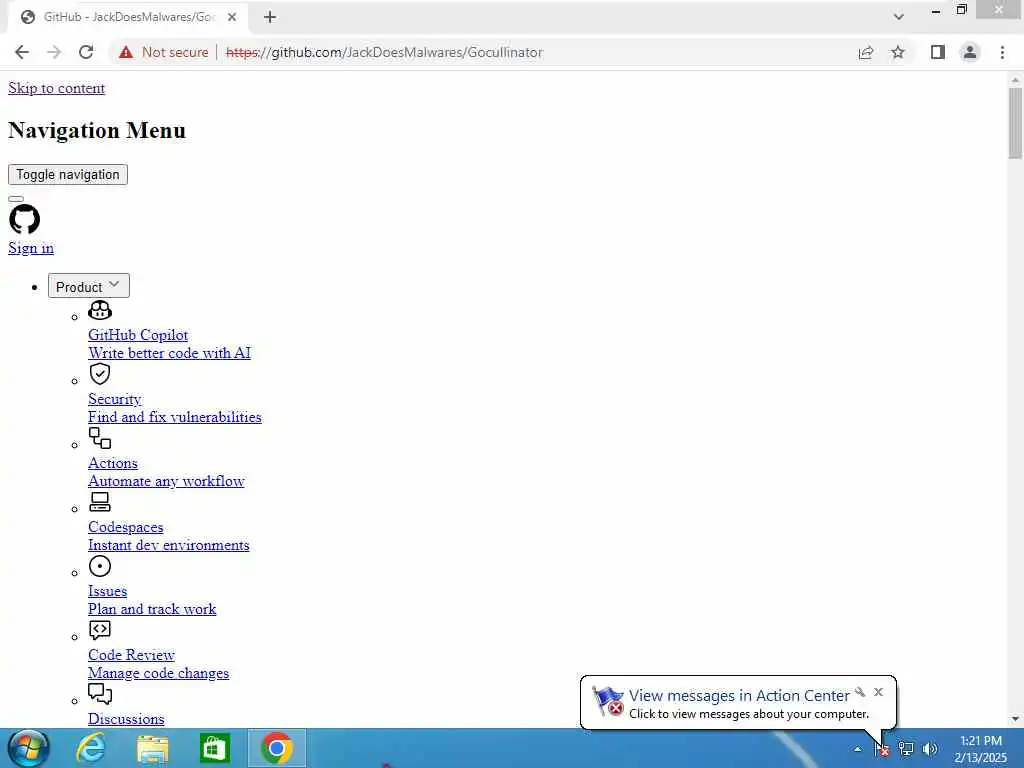Image resolution: width=1024 pixels, height=768 pixels.
Task: Open the Codespaces link
Action: point(126,527)
